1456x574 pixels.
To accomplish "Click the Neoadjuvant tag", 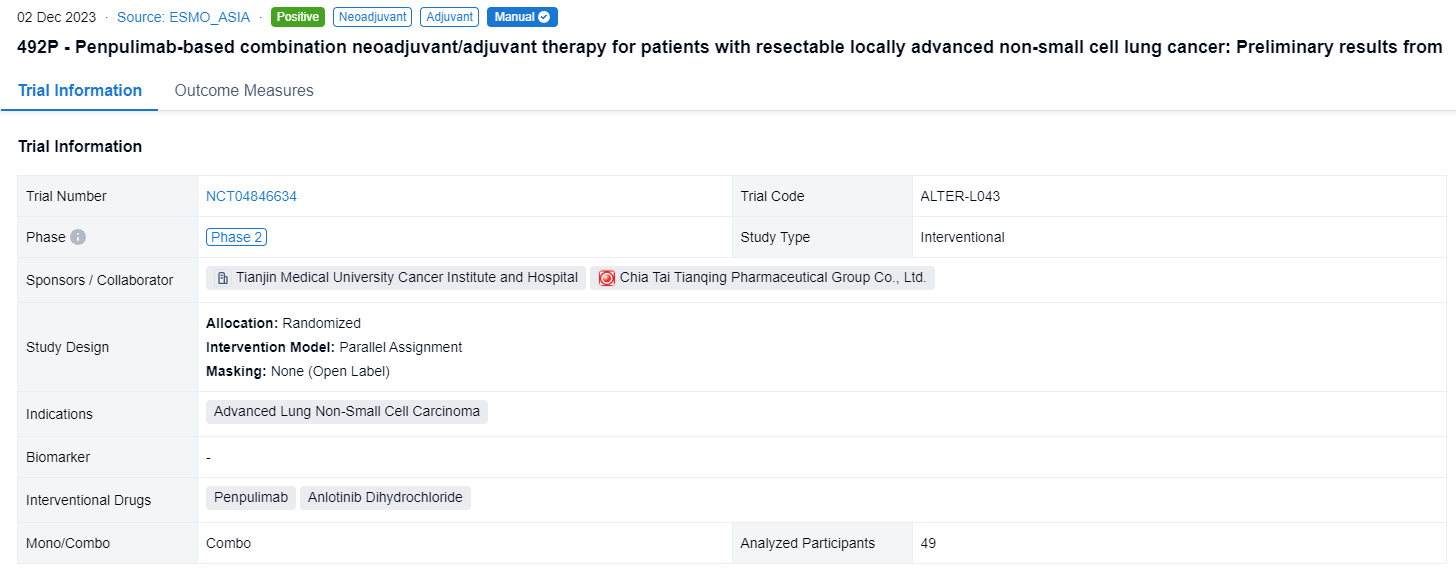I will click(372, 17).
